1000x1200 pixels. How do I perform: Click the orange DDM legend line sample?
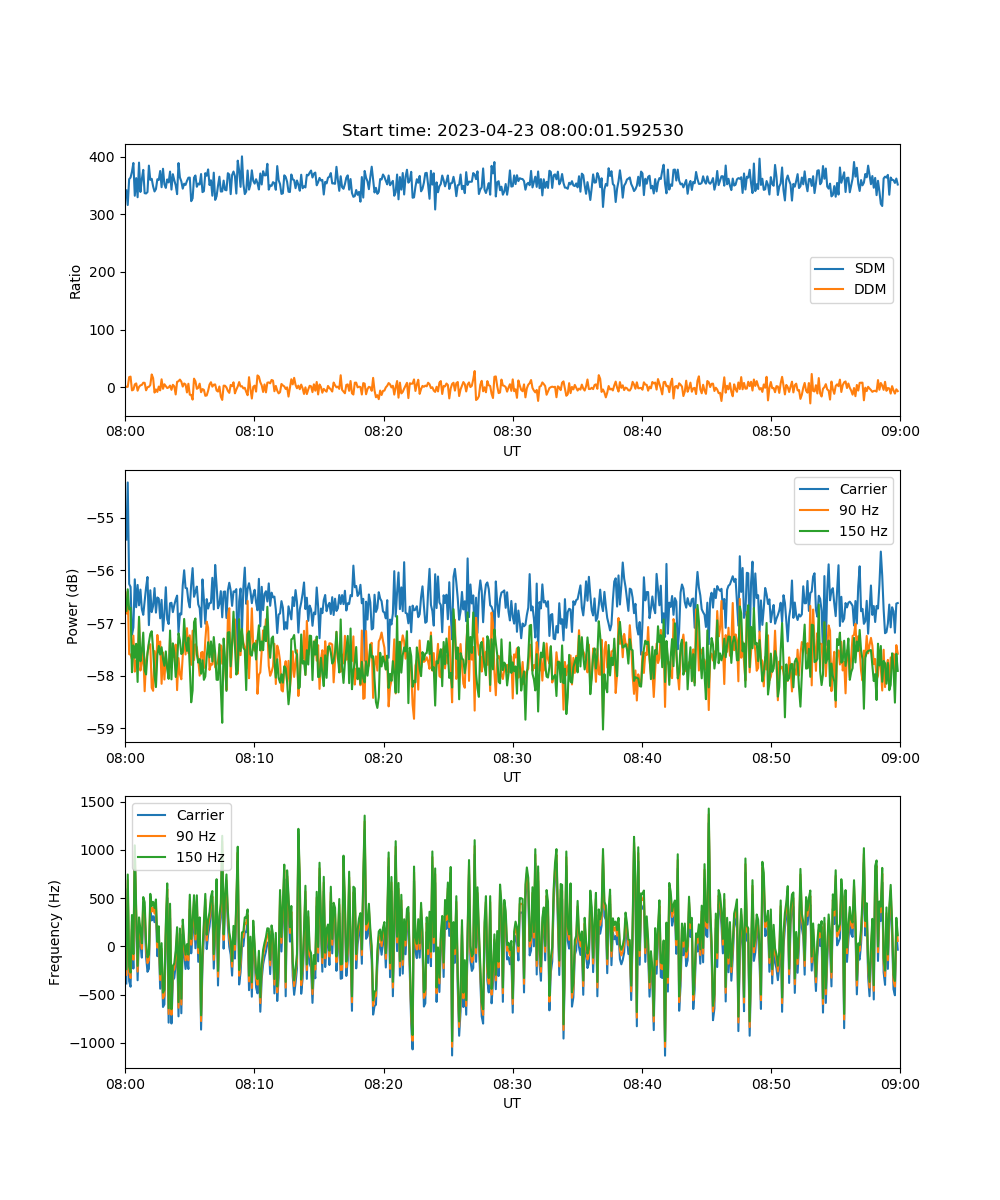click(x=831, y=290)
